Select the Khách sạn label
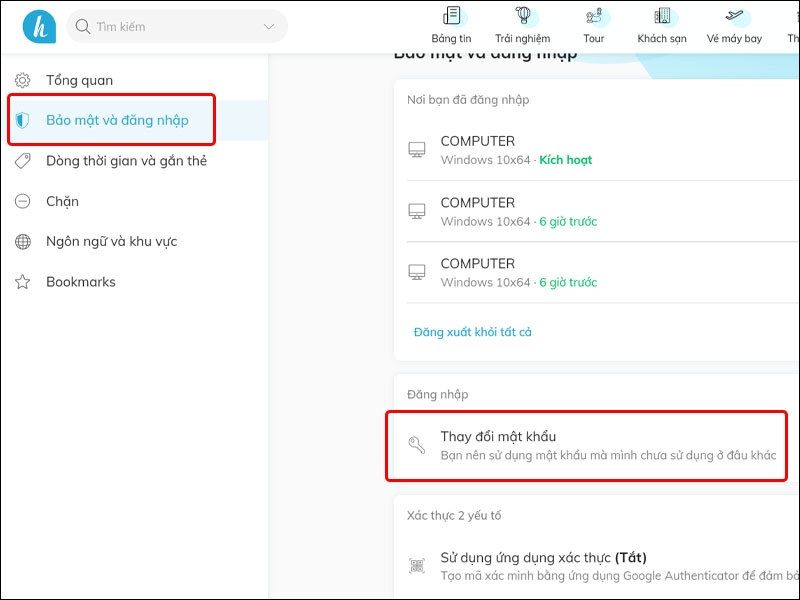 662,39
